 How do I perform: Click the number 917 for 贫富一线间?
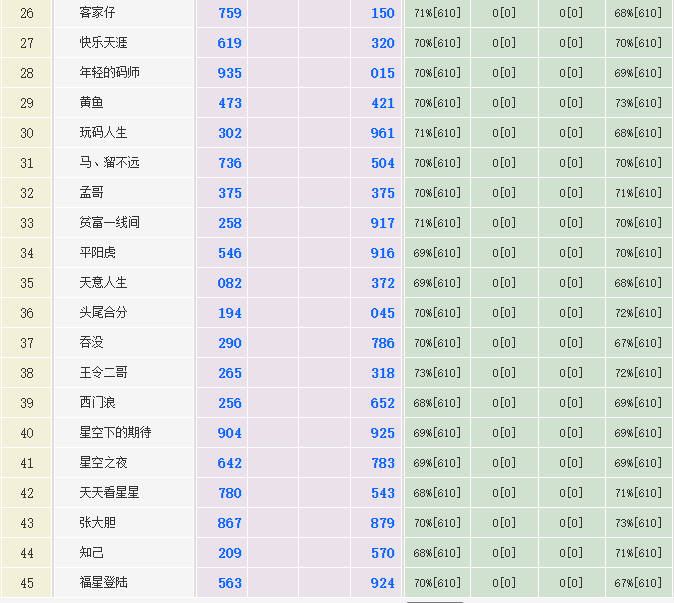tap(382, 223)
